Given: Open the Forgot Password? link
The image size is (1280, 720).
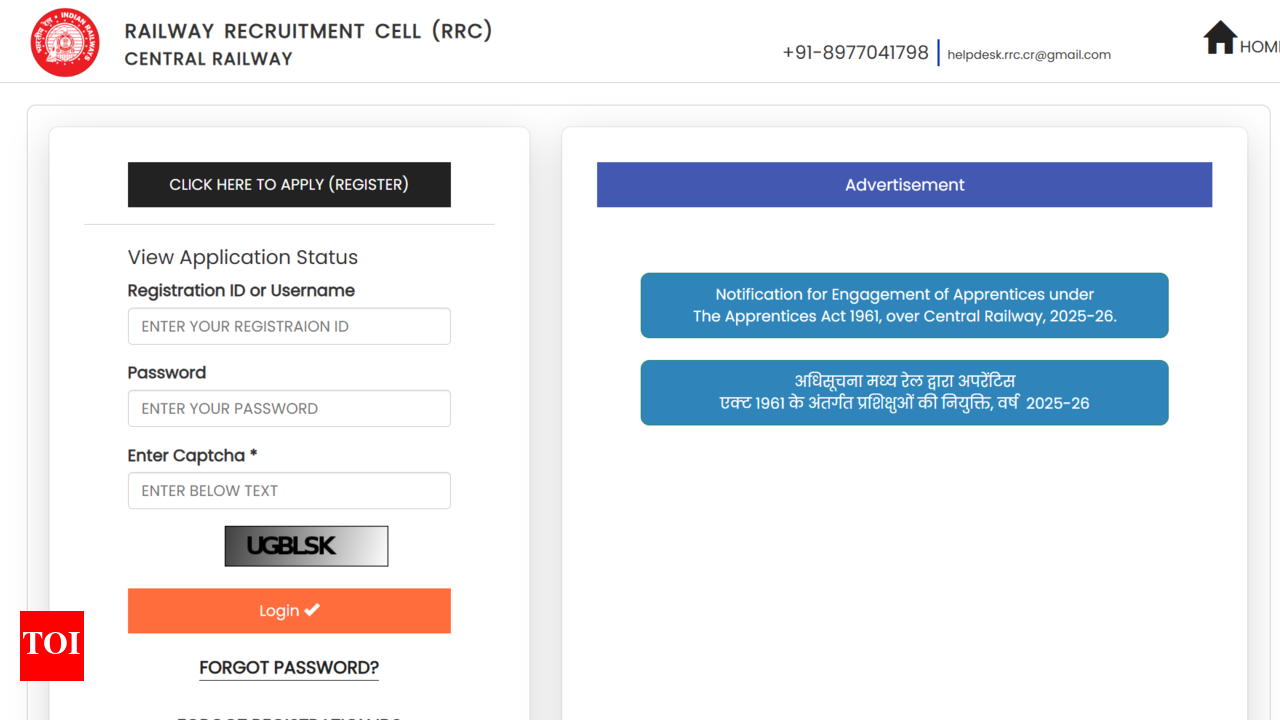Looking at the screenshot, I should click(x=289, y=668).
